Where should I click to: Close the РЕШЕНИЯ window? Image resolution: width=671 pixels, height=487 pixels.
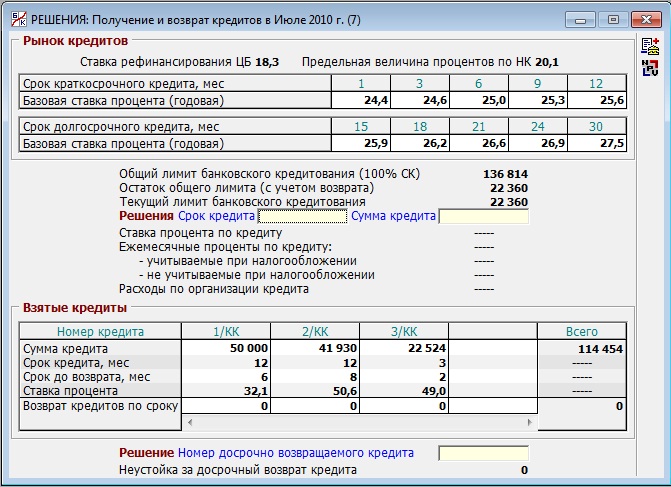647,20
